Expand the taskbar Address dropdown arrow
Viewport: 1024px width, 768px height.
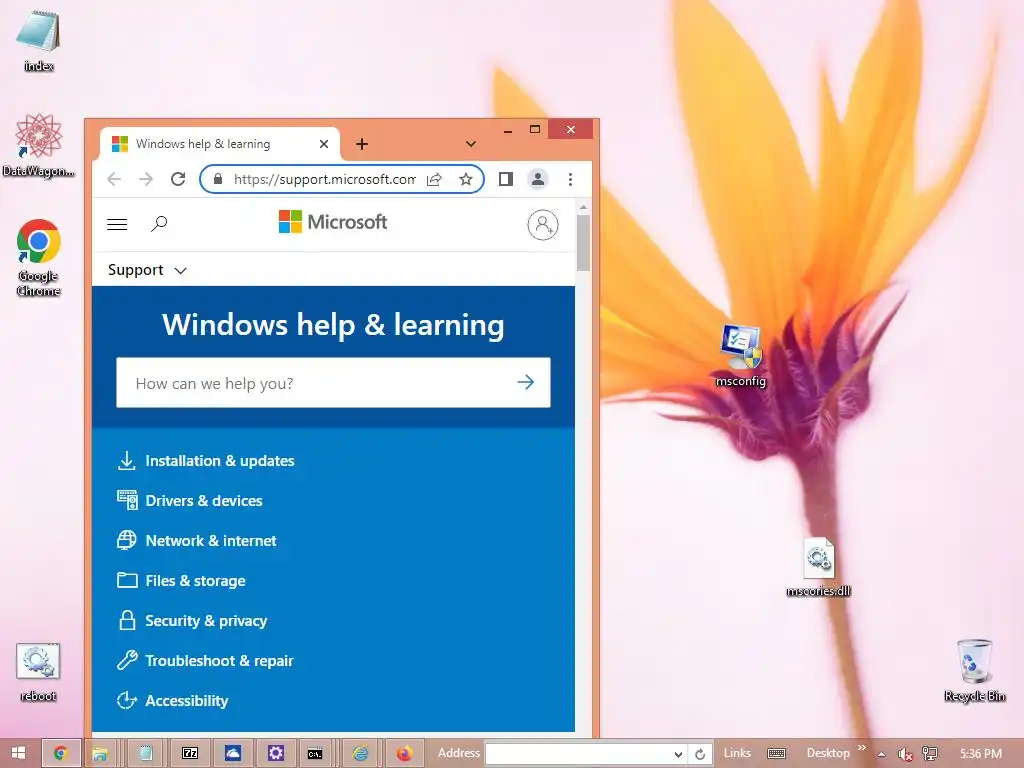[x=679, y=754]
